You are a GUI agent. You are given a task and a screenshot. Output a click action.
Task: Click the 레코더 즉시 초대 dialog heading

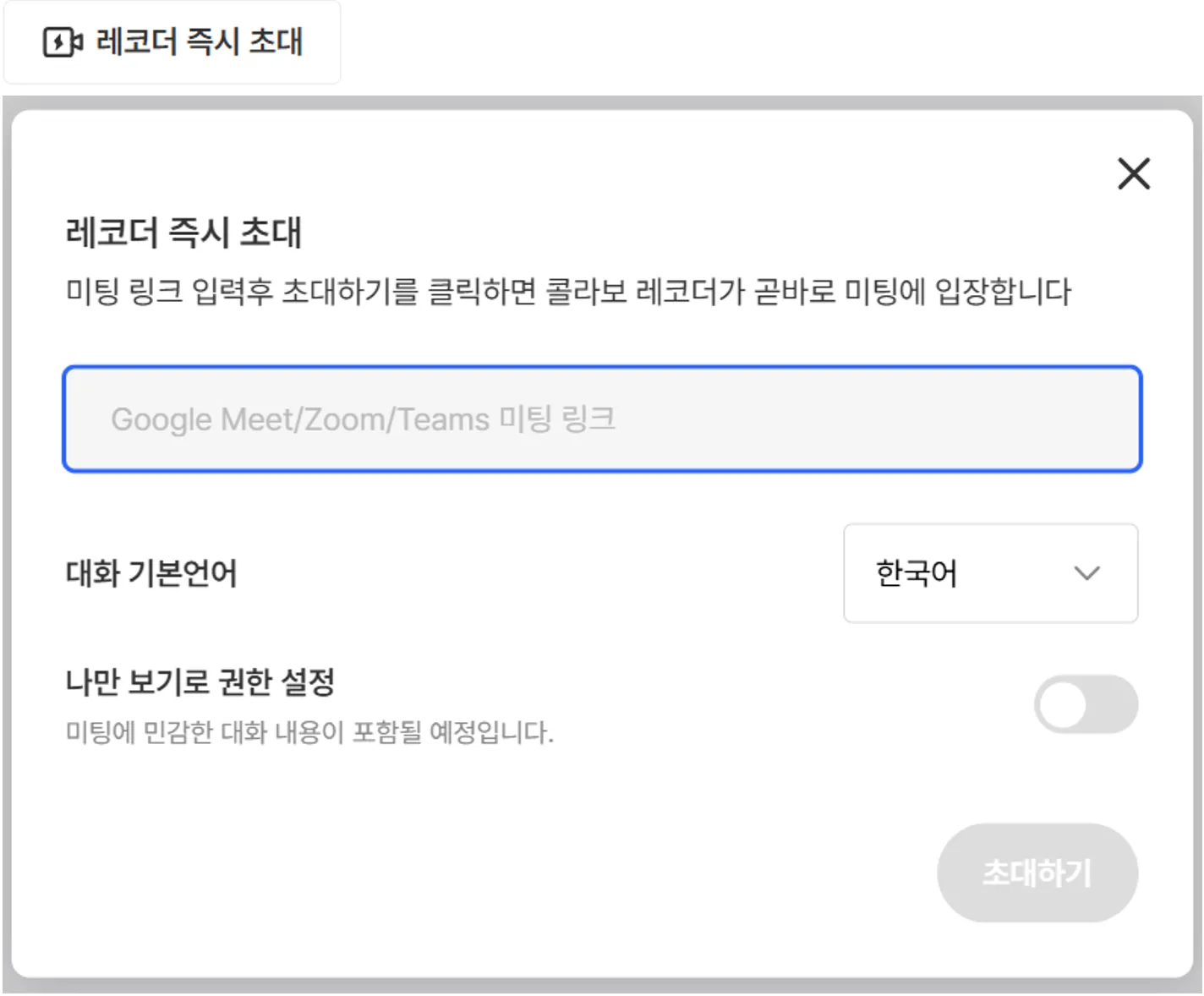click(x=183, y=233)
